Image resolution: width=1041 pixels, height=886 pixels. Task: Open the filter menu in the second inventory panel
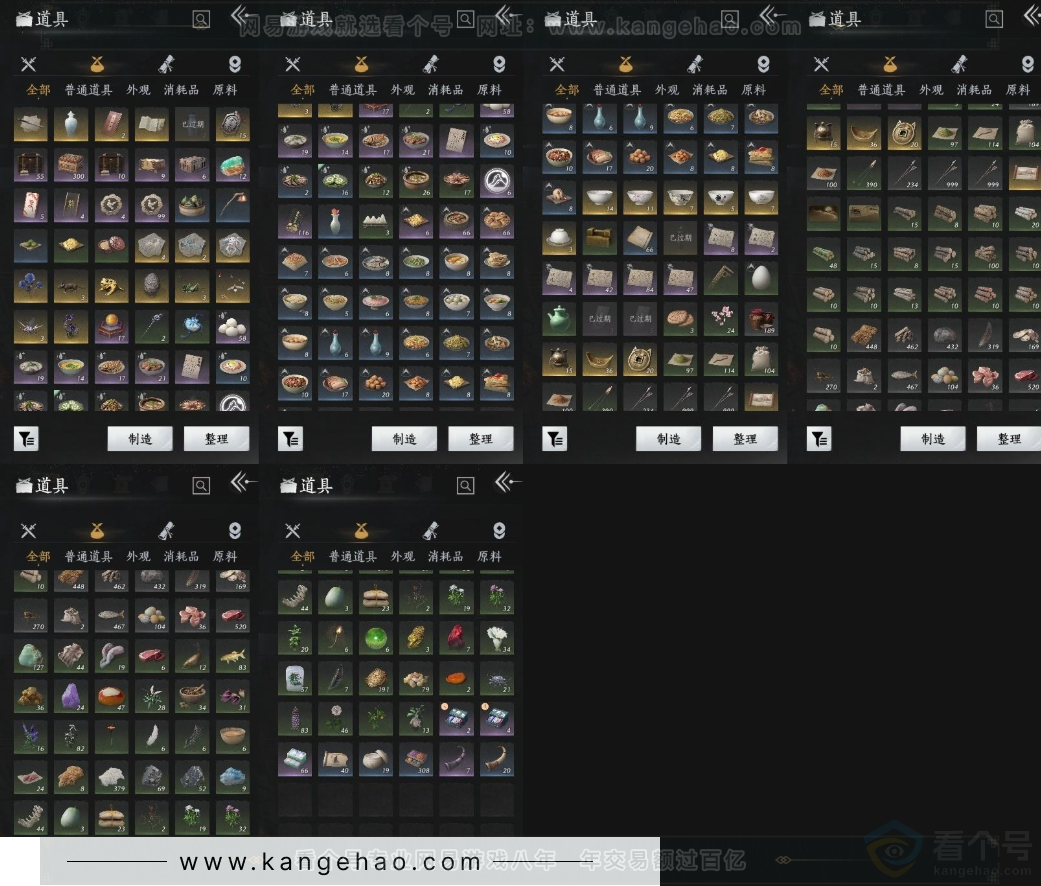[x=290, y=439]
